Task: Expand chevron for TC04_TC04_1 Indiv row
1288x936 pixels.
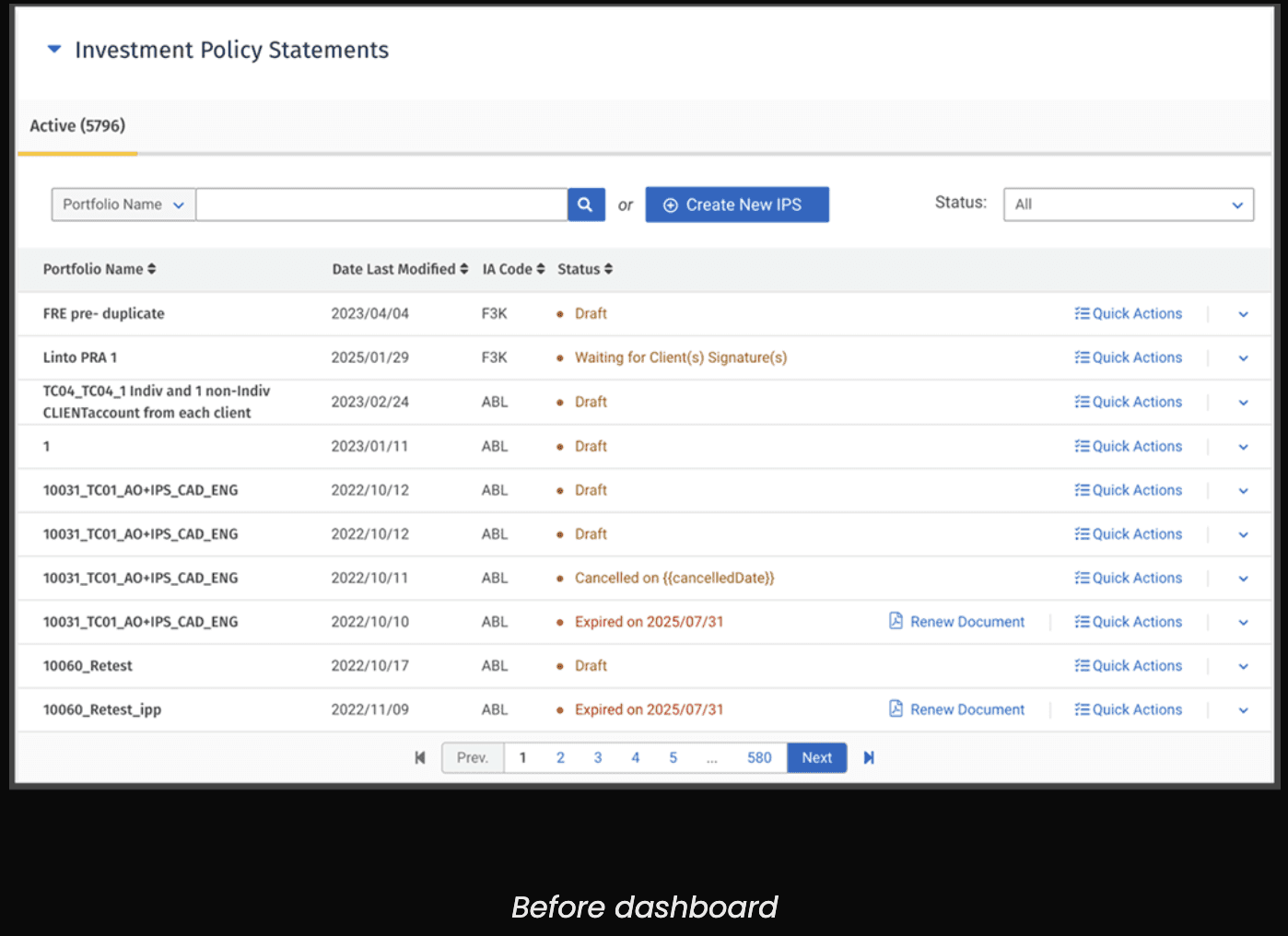Action: coord(1243,403)
